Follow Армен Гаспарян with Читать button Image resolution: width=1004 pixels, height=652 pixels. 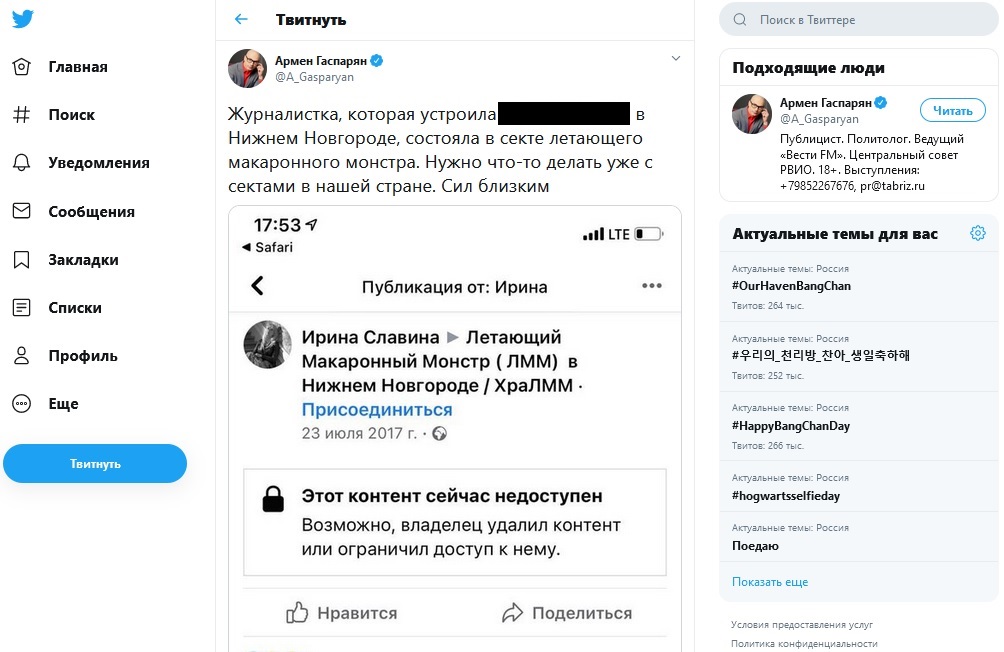click(x=952, y=110)
